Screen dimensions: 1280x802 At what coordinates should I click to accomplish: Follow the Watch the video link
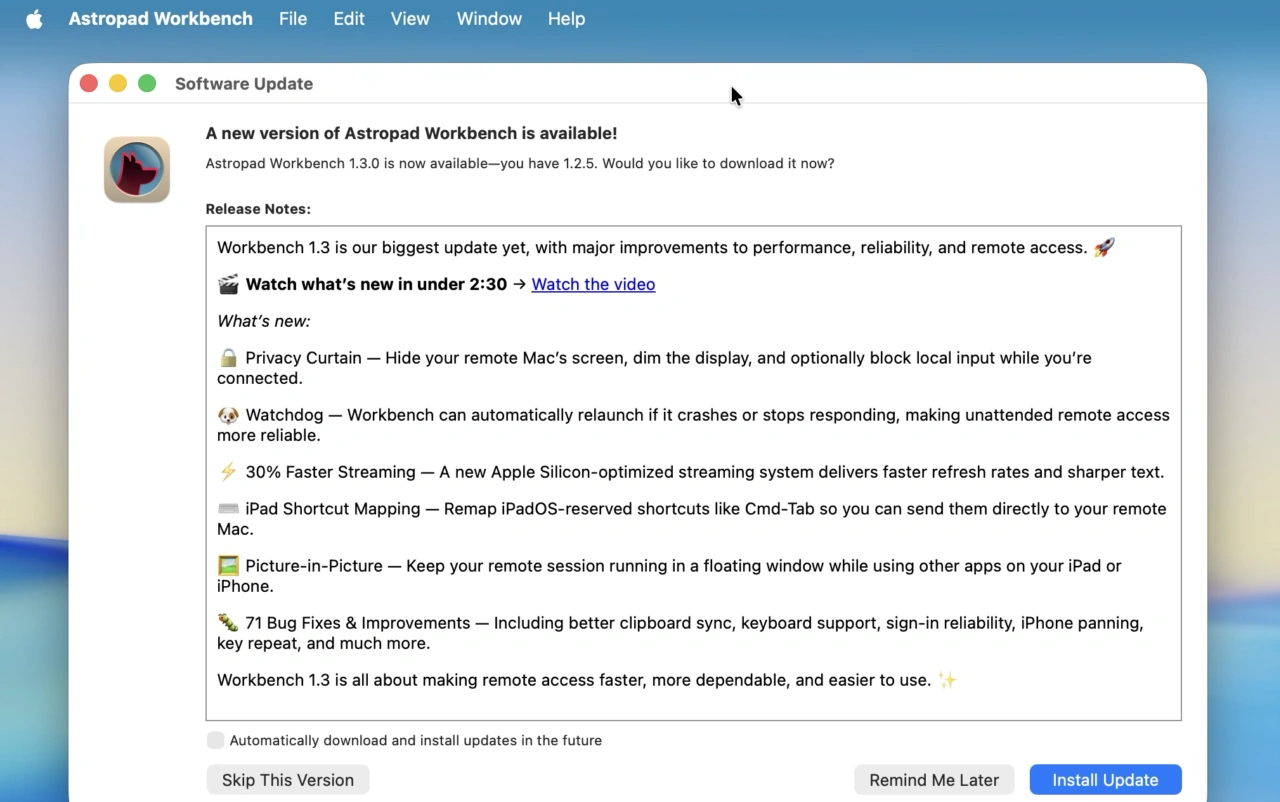593,284
